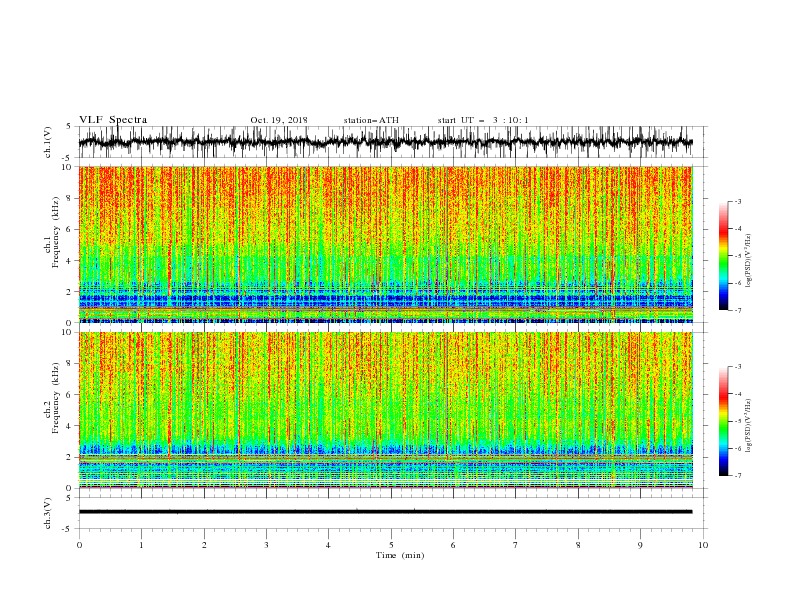Click time axis tick label '8'
The height and width of the screenshot is (612, 792).
(578, 545)
